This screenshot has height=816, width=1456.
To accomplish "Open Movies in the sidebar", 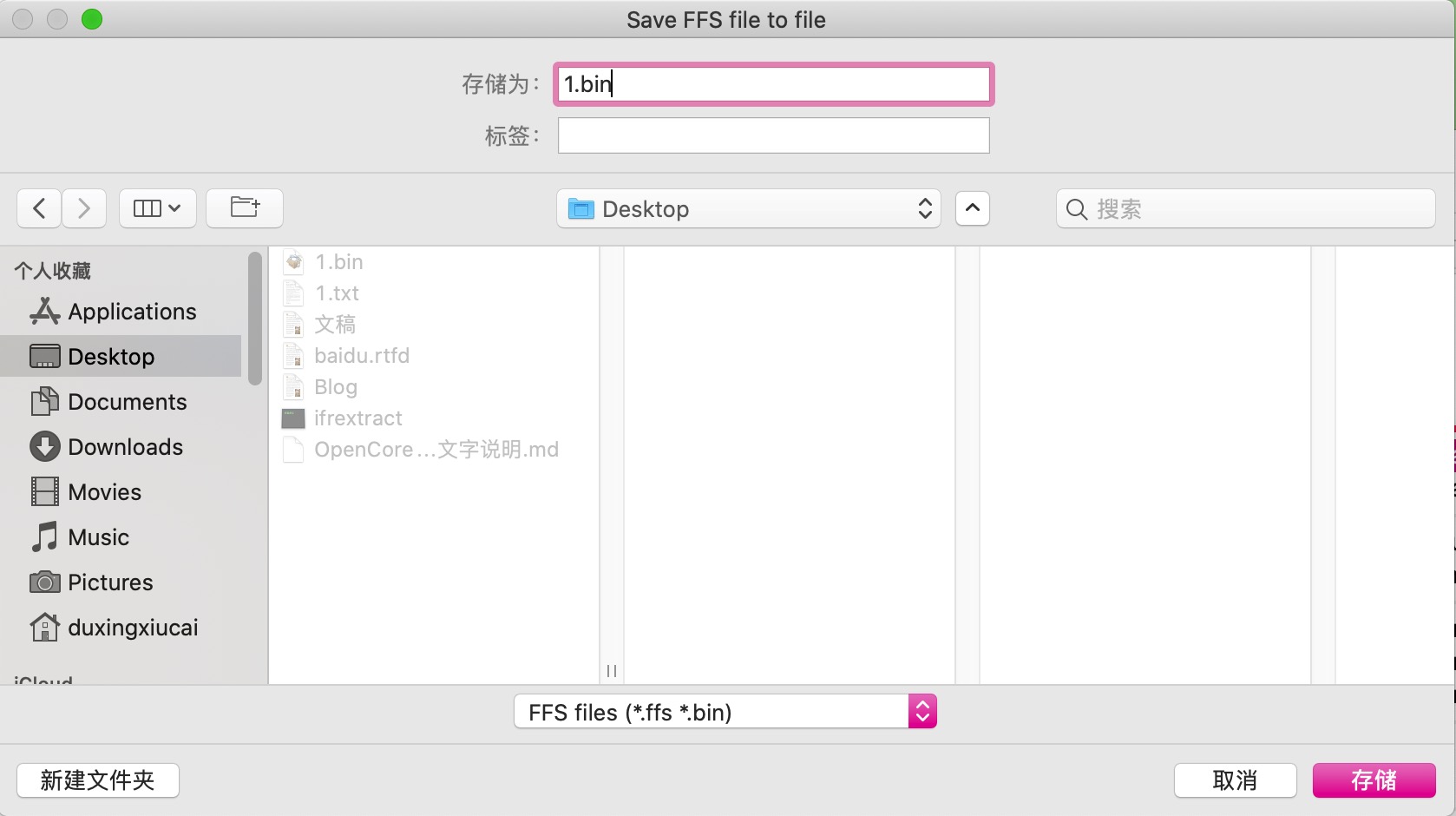I will pyautogui.click(x=121, y=492).
